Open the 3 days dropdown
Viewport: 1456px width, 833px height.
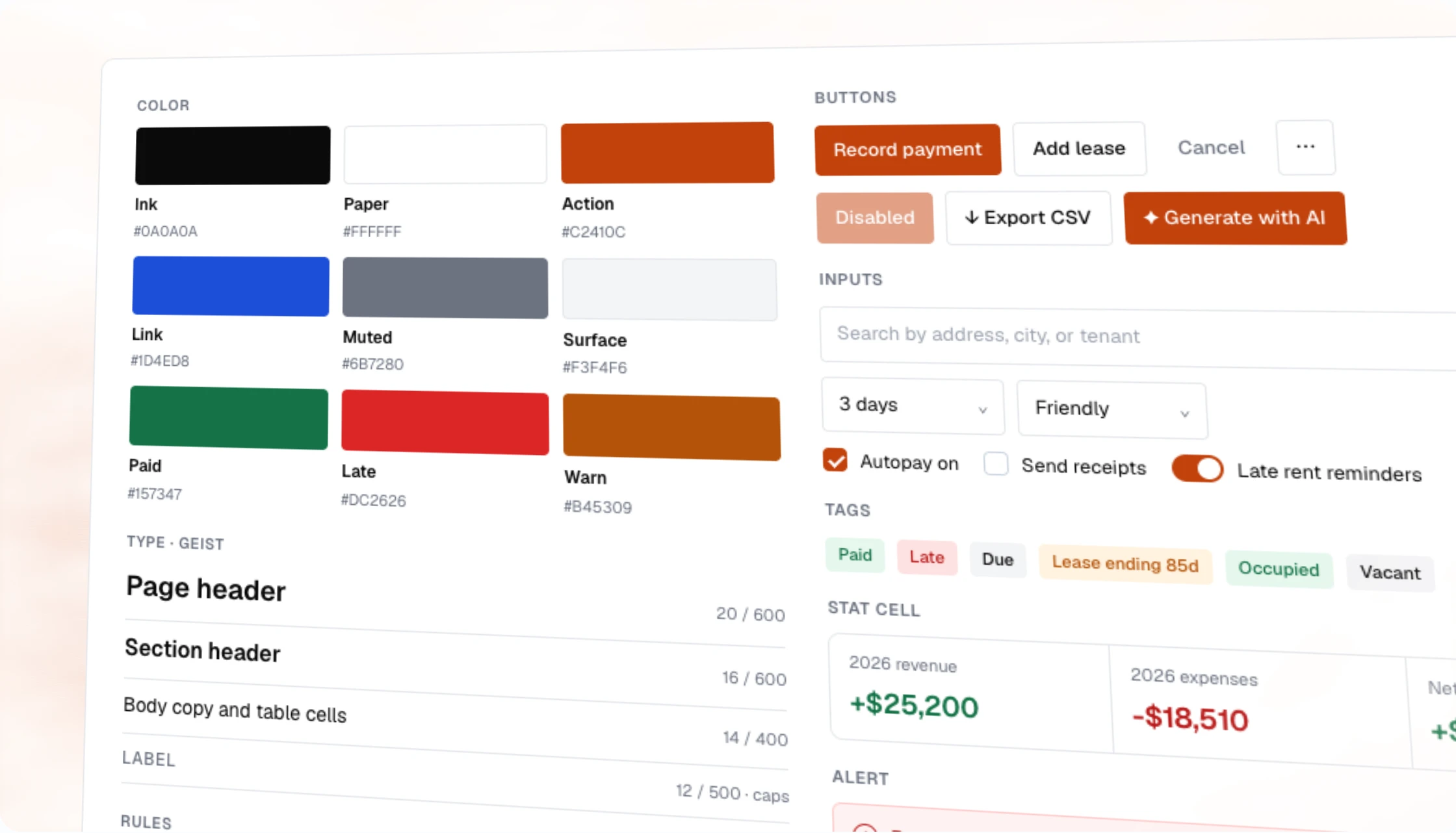pos(913,405)
